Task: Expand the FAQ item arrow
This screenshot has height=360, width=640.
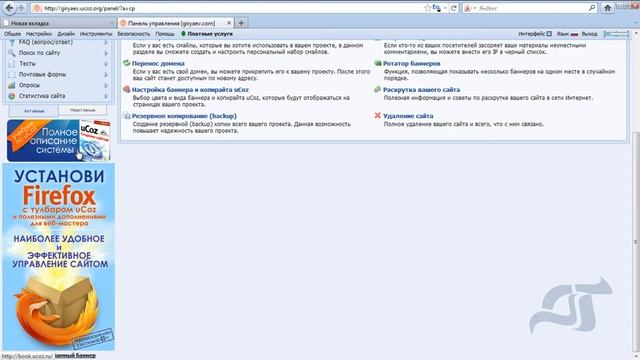Action: 106,42
